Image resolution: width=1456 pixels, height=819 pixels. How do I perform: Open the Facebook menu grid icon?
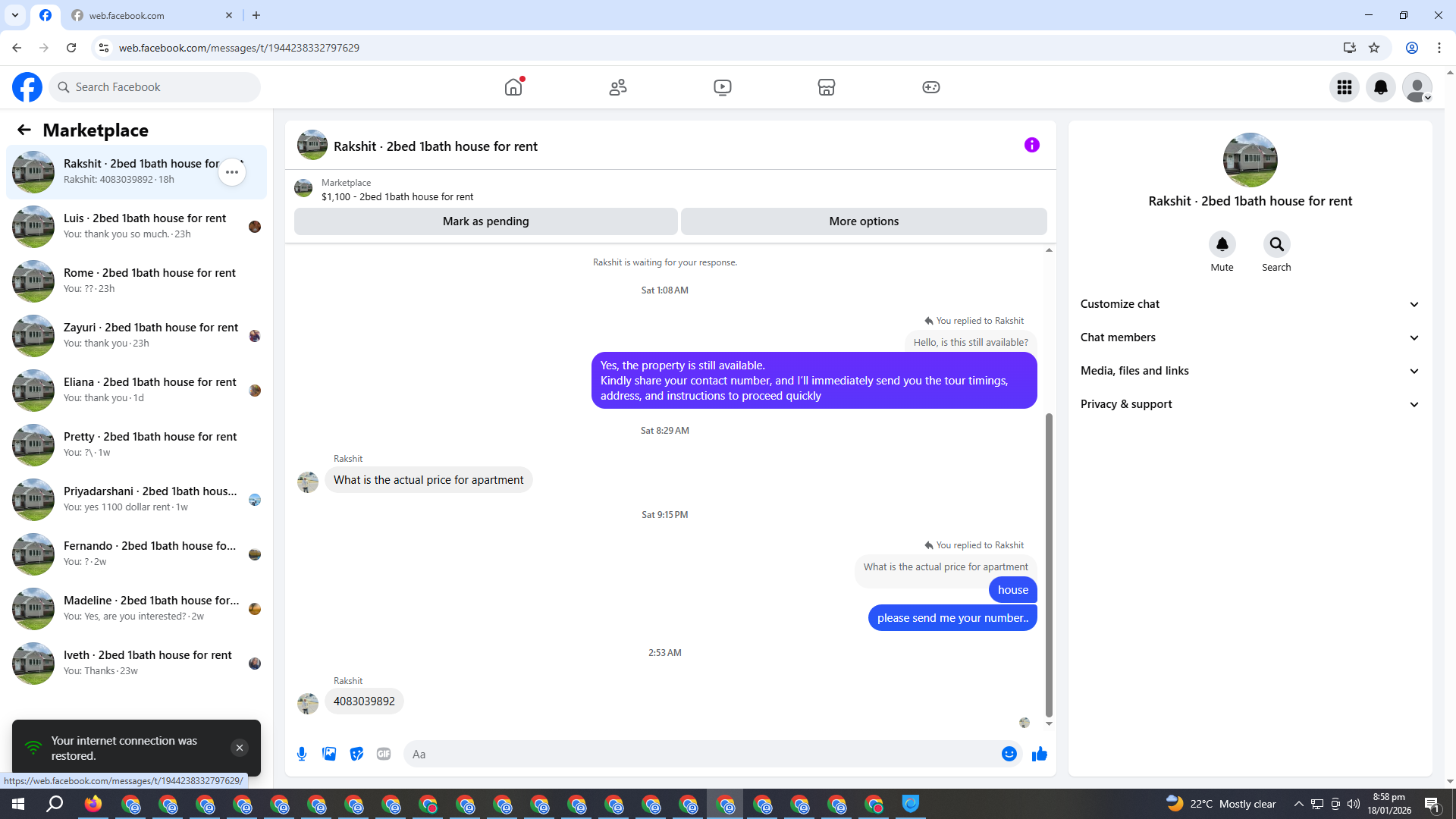1344,87
